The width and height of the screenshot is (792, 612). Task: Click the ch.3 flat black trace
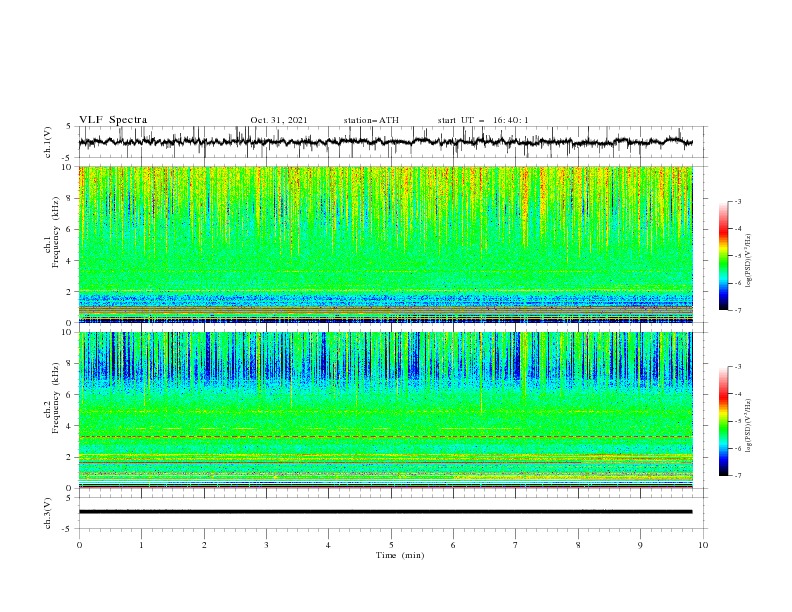386,512
